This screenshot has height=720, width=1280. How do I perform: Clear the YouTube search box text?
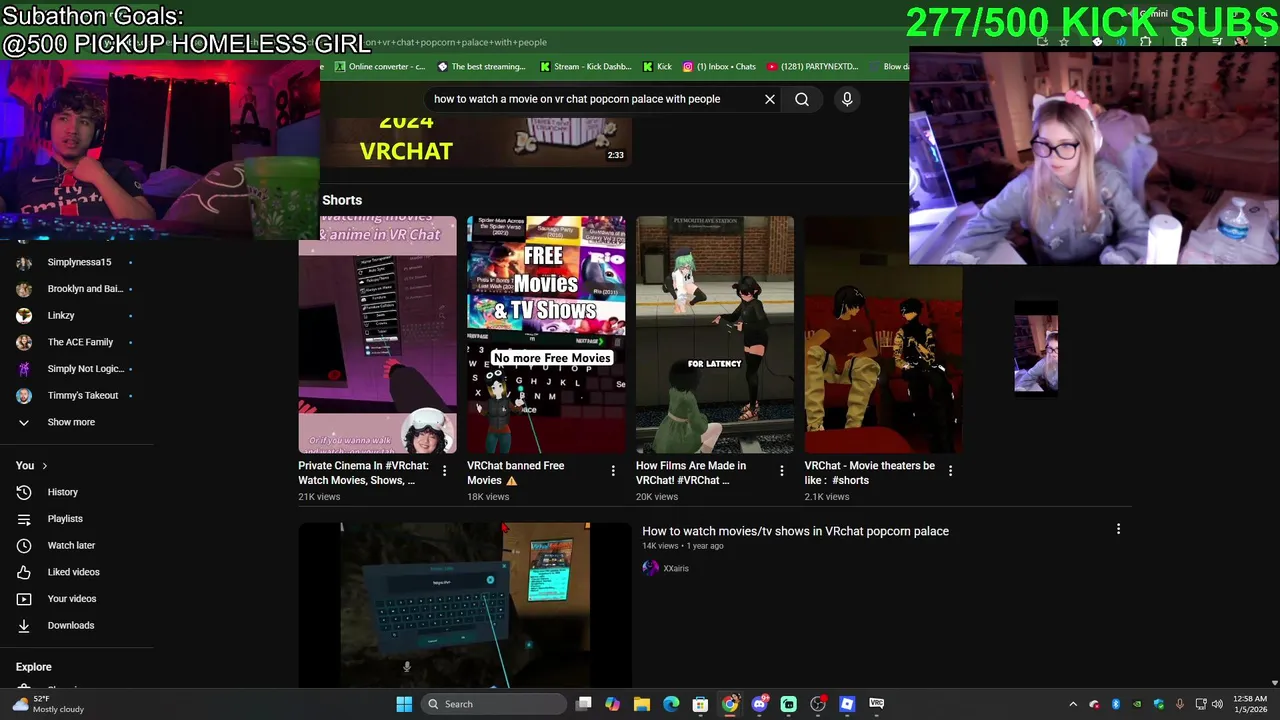click(770, 99)
